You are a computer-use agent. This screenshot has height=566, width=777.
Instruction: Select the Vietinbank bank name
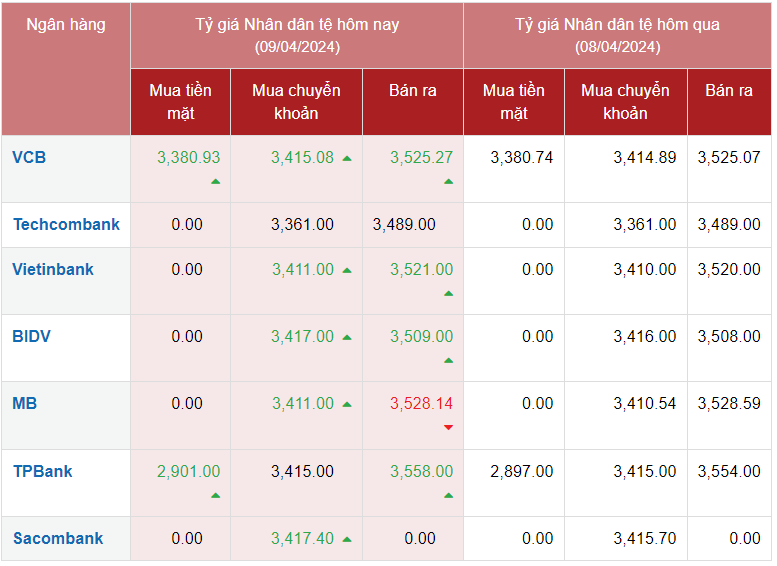click(53, 269)
